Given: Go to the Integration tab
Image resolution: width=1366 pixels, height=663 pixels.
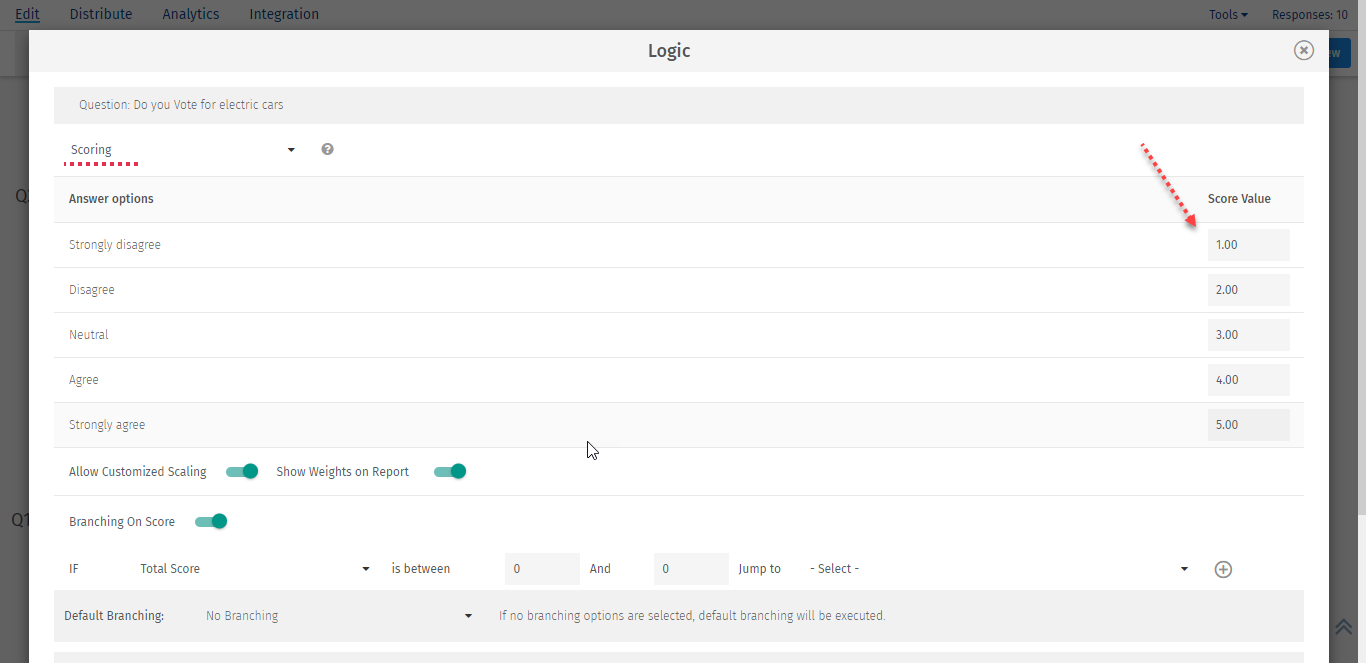Looking at the screenshot, I should point(283,14).
